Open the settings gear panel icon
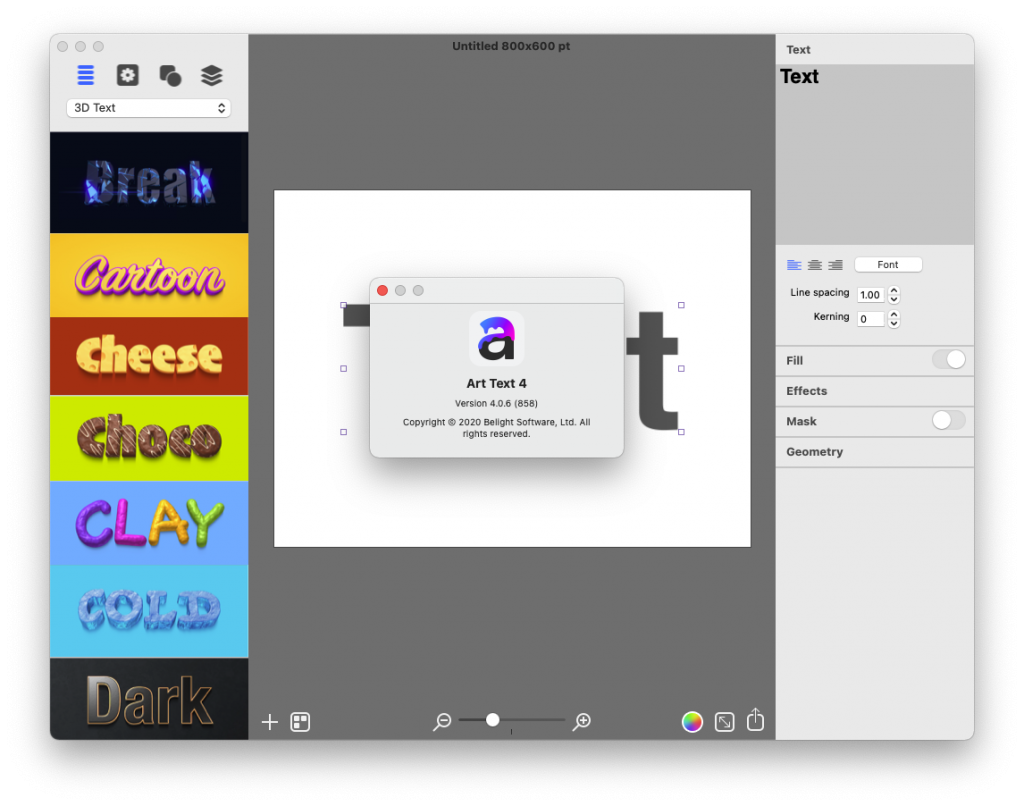Image resolution: width=1024 pixels, height=806 pixels. tap(127, 75)
